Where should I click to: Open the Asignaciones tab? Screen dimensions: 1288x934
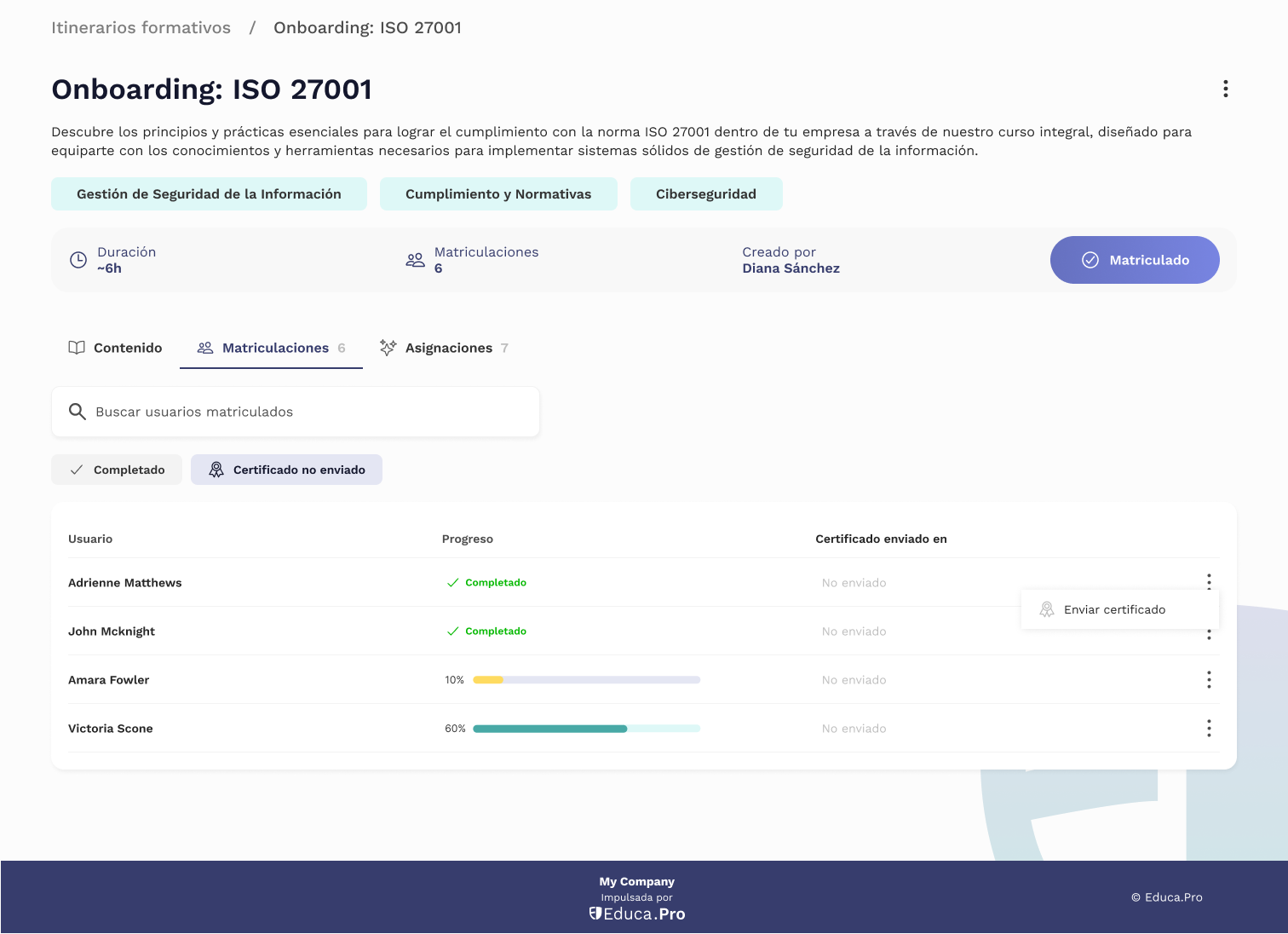click(444, 348)
